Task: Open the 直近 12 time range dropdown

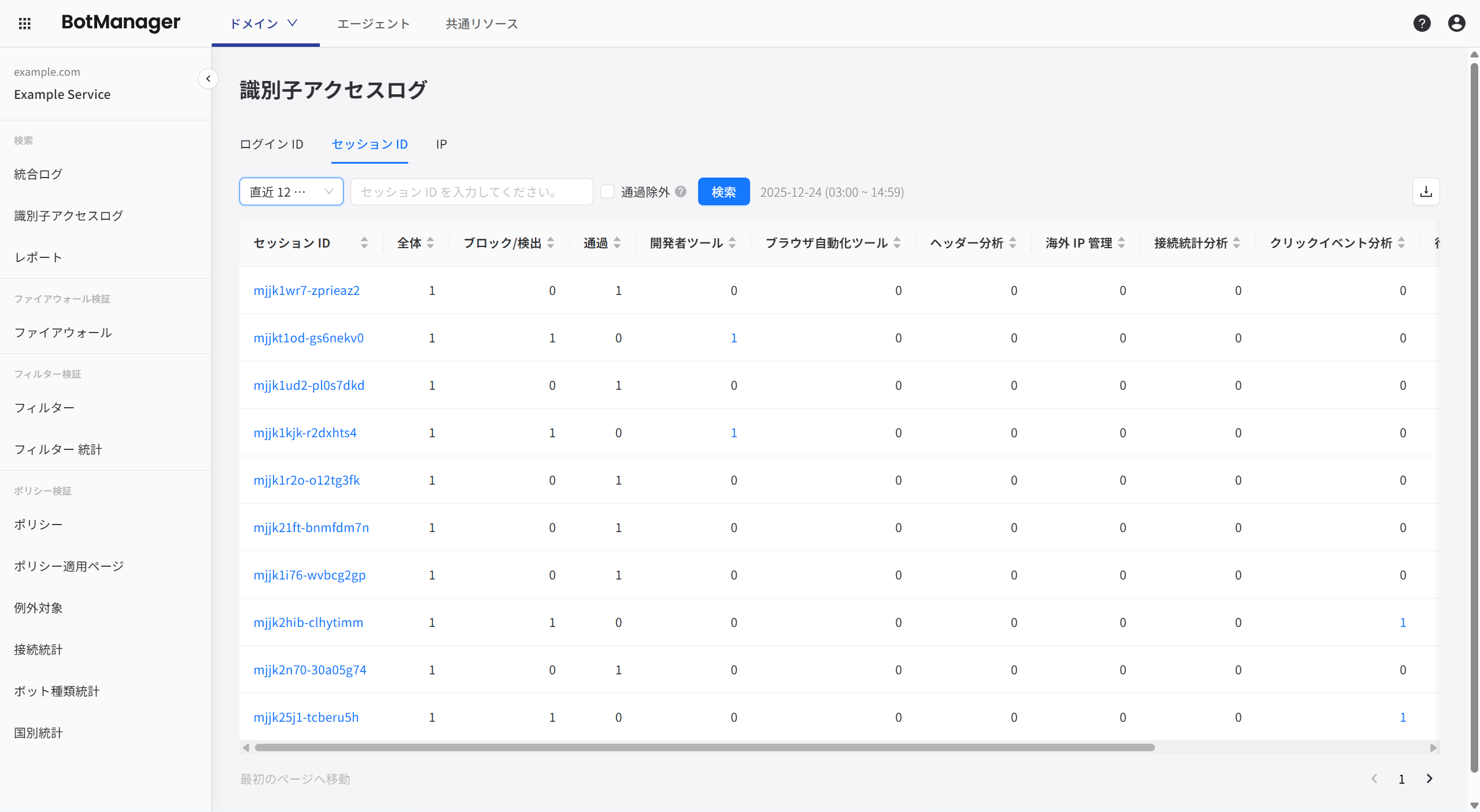Action: point(291,192)
